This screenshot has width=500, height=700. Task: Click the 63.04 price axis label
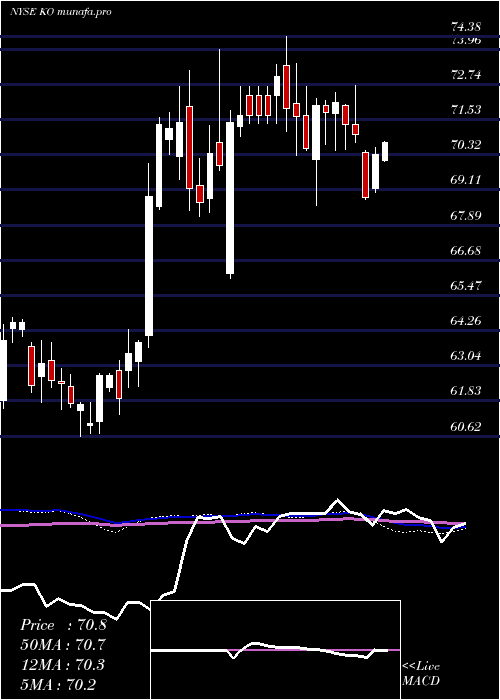click(x=466, y=356)
